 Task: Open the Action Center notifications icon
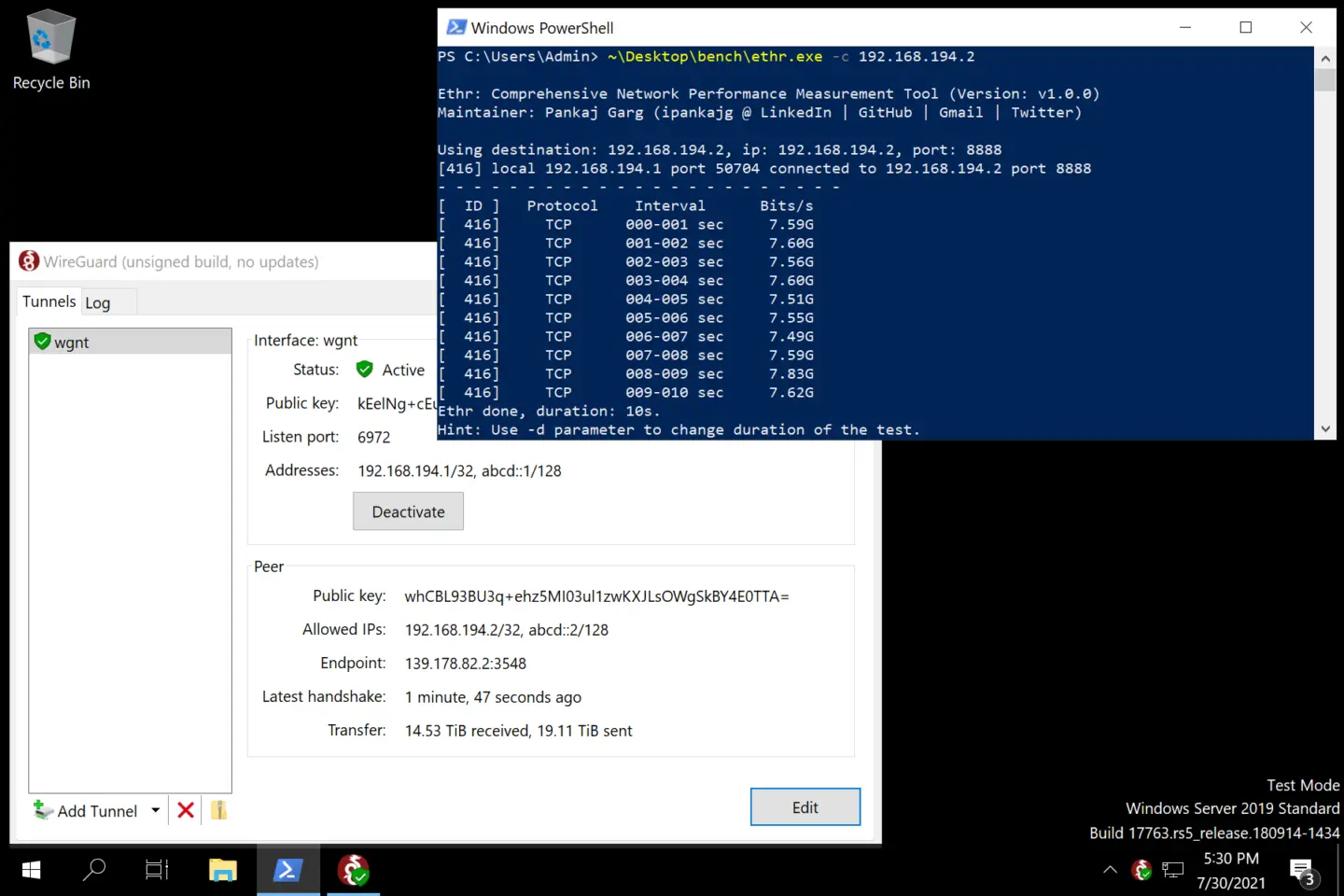[x=1303, y=871]
